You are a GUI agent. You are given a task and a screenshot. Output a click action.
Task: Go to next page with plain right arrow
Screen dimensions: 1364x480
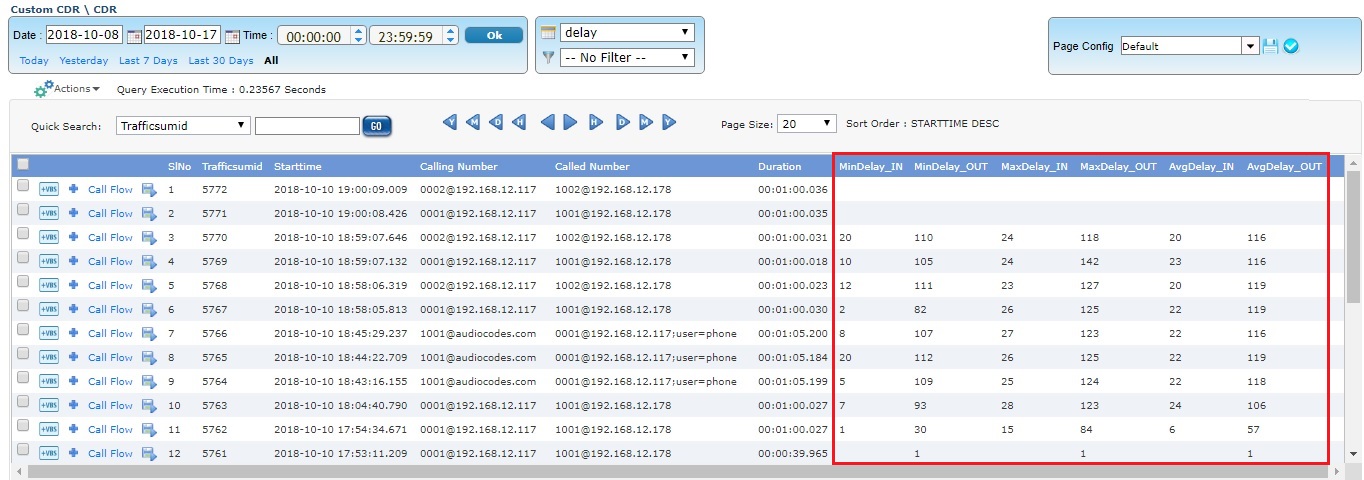point(570,123)
